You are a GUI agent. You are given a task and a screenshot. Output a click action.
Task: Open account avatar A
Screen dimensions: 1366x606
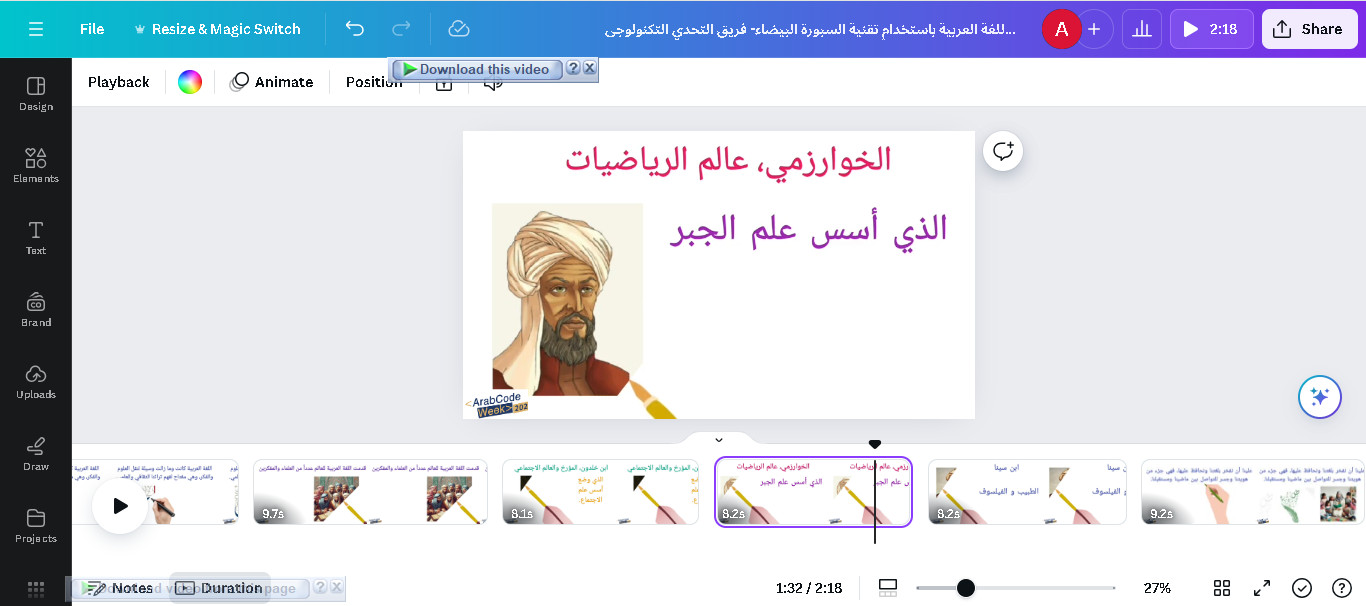point(1061,29)
